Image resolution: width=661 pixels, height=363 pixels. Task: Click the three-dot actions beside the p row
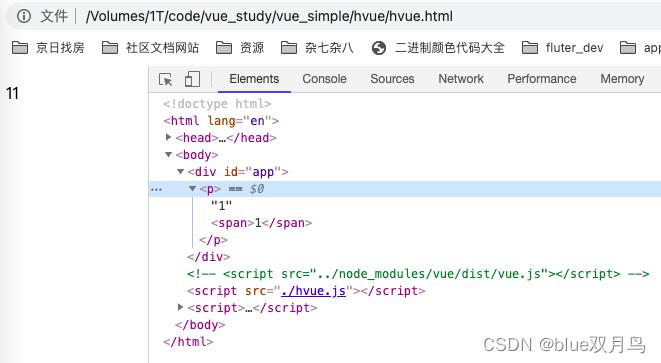(156, 189)
